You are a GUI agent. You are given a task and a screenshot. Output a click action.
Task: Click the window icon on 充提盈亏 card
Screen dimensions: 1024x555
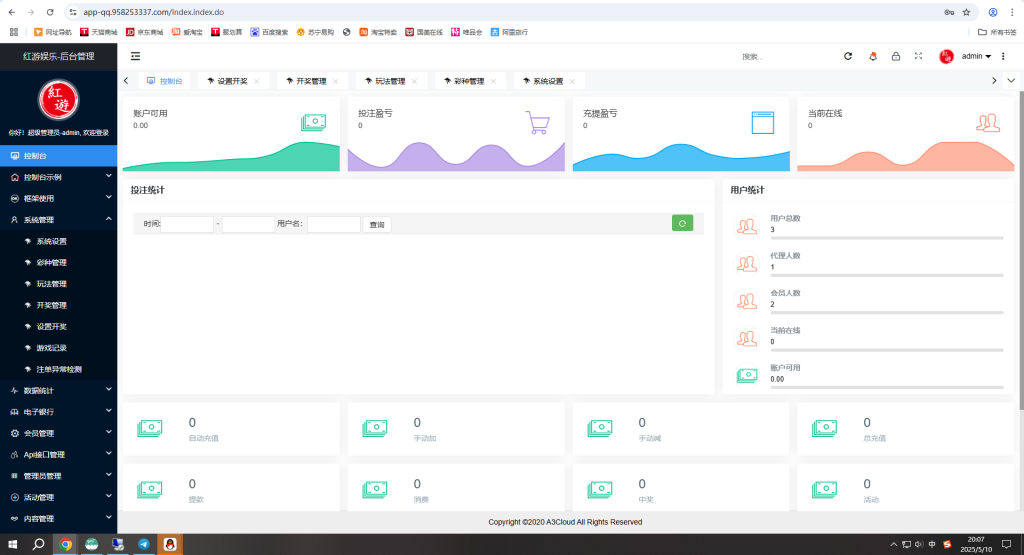coord(762,123)
